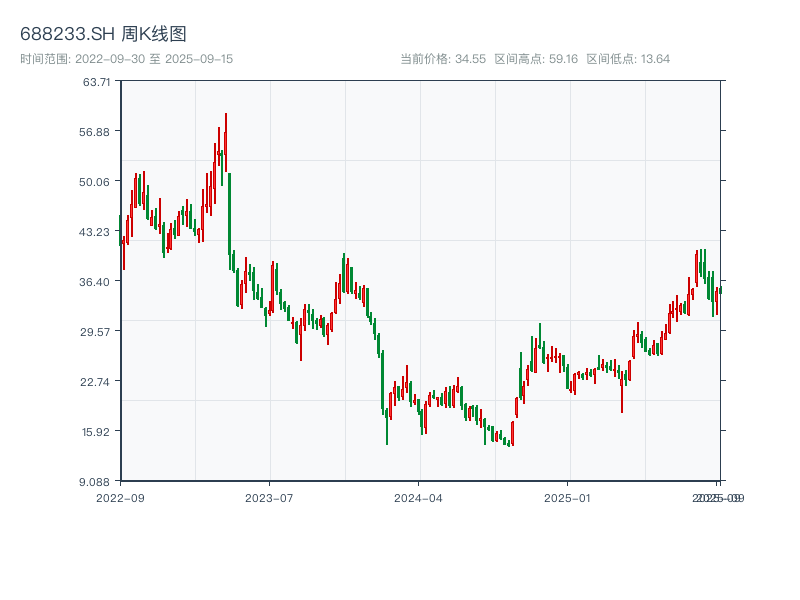This screenshot has height=600, width=800.
Task: Select the 2023-07 x-axis date label
Action: 269,497
